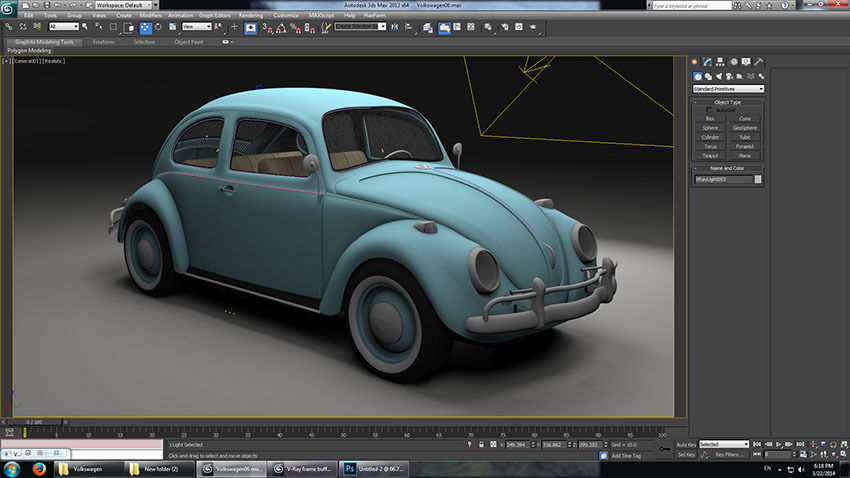
Task: Click the Align tool icon
Action: 409,27
